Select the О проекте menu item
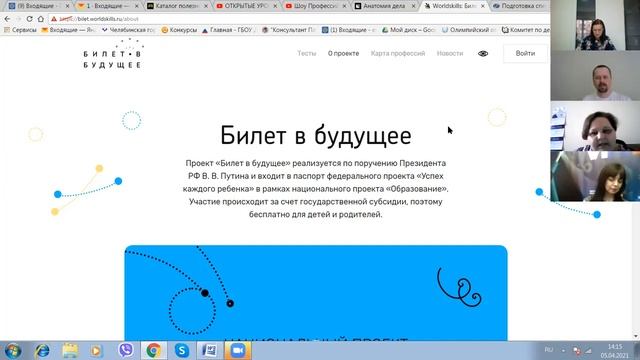The image size is (640, 360). click(x=343, y=53)
